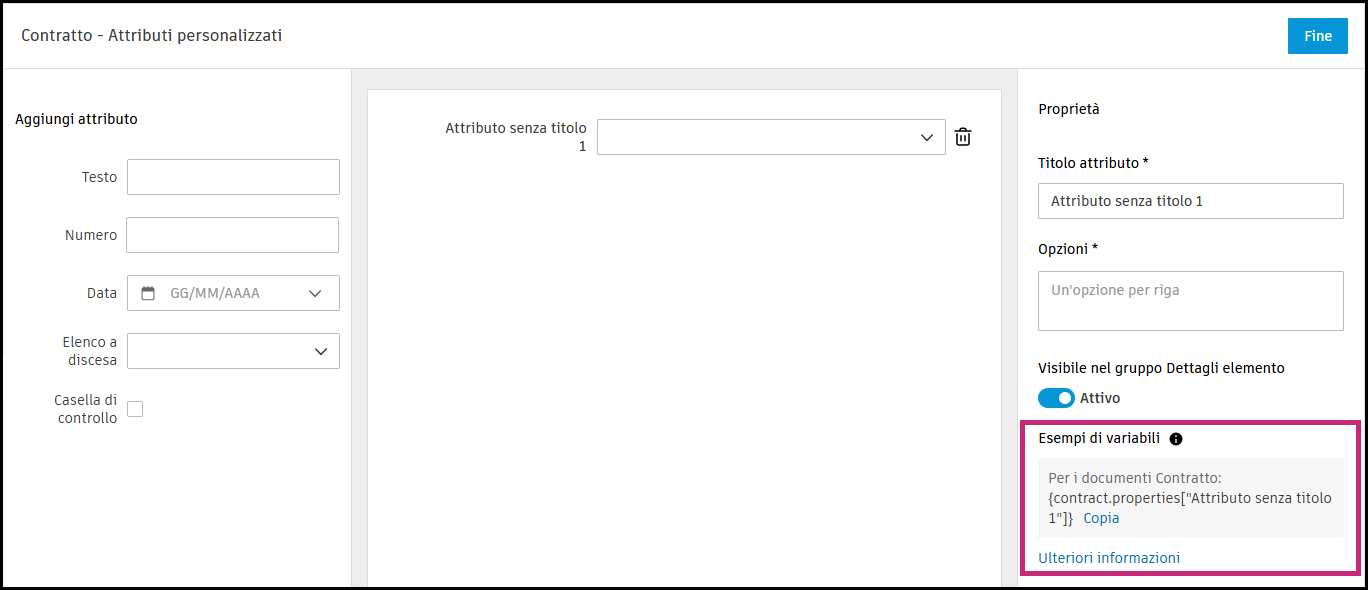
Task: Click the Copia link
Action: pyautogui.click(x=1101, y=518)
